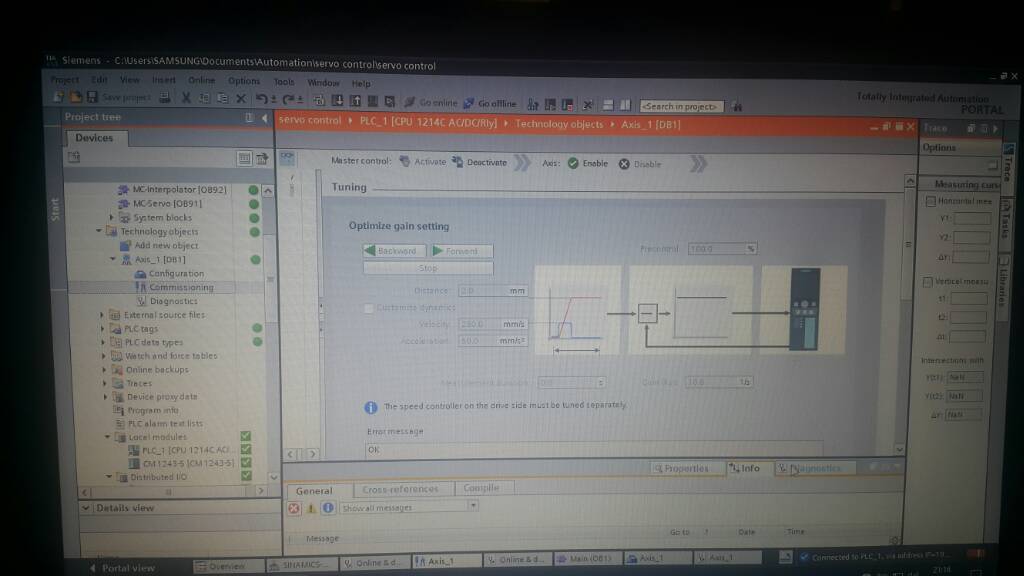The height and width of the screenshot is (576, 1024).
Task: Open Axis_1 Configuration in the tree
Action: (x=176, y=274)
